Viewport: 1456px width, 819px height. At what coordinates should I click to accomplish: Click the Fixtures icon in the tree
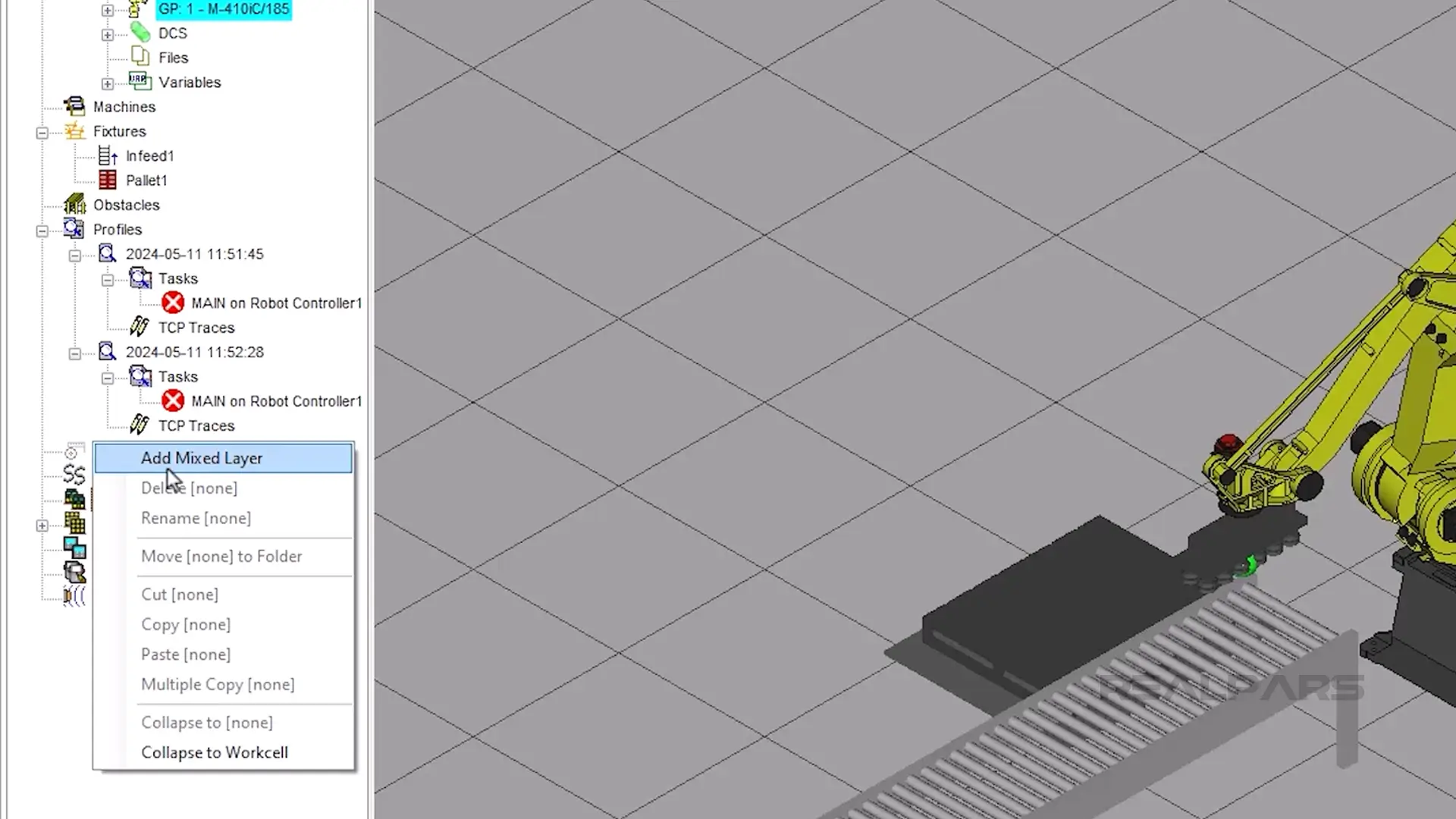[75, 131]
